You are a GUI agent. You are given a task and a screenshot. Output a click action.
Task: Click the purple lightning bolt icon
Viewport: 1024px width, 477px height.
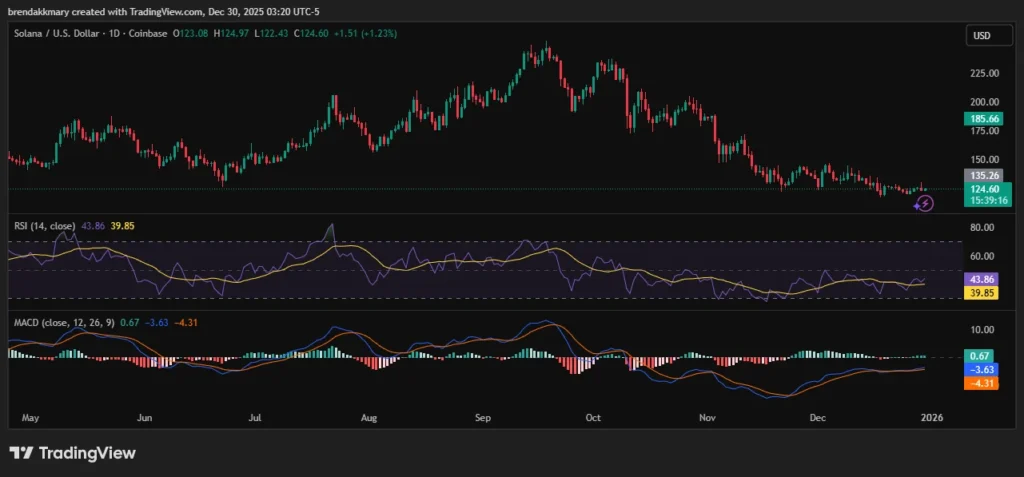click(x=924, y=203)
